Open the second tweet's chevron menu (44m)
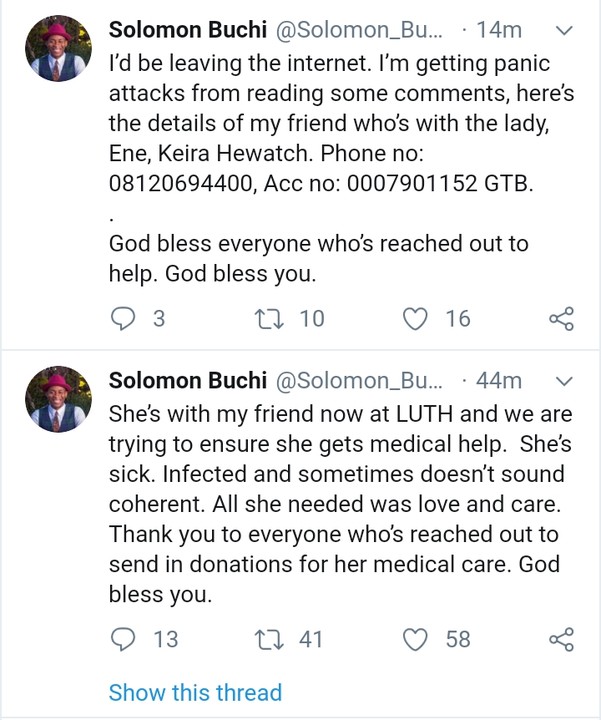This screenshot has height=720, width=601. tap(563, 381)
